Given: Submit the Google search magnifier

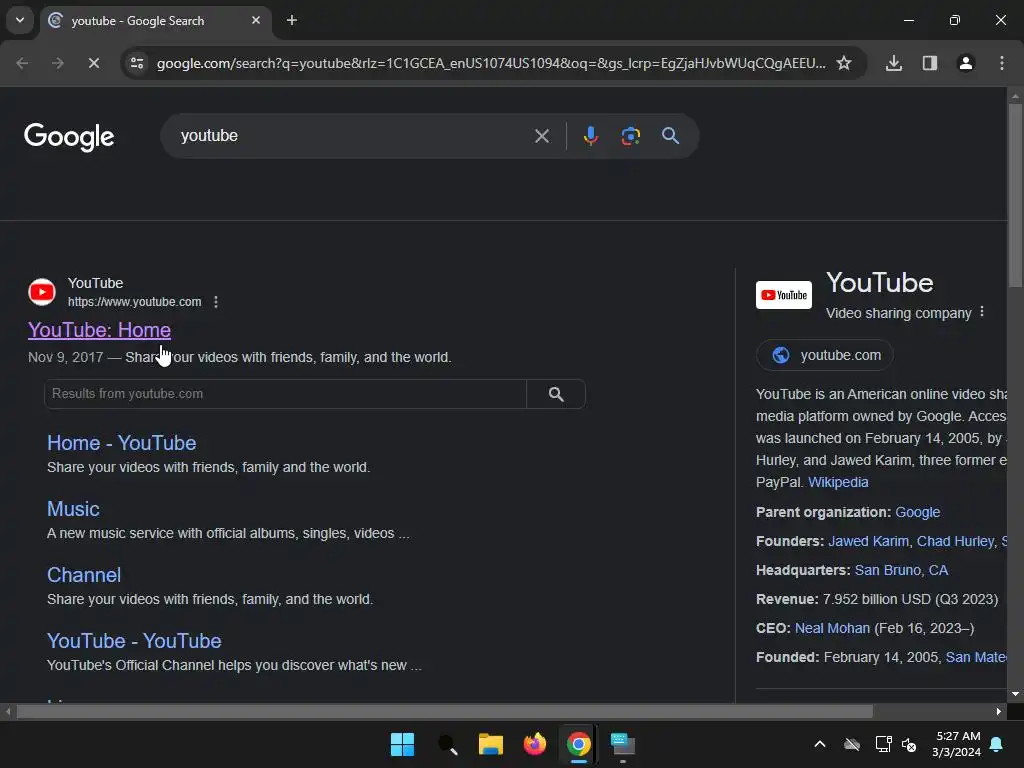Looking at the screenshot, I should (x=670, y=136).
